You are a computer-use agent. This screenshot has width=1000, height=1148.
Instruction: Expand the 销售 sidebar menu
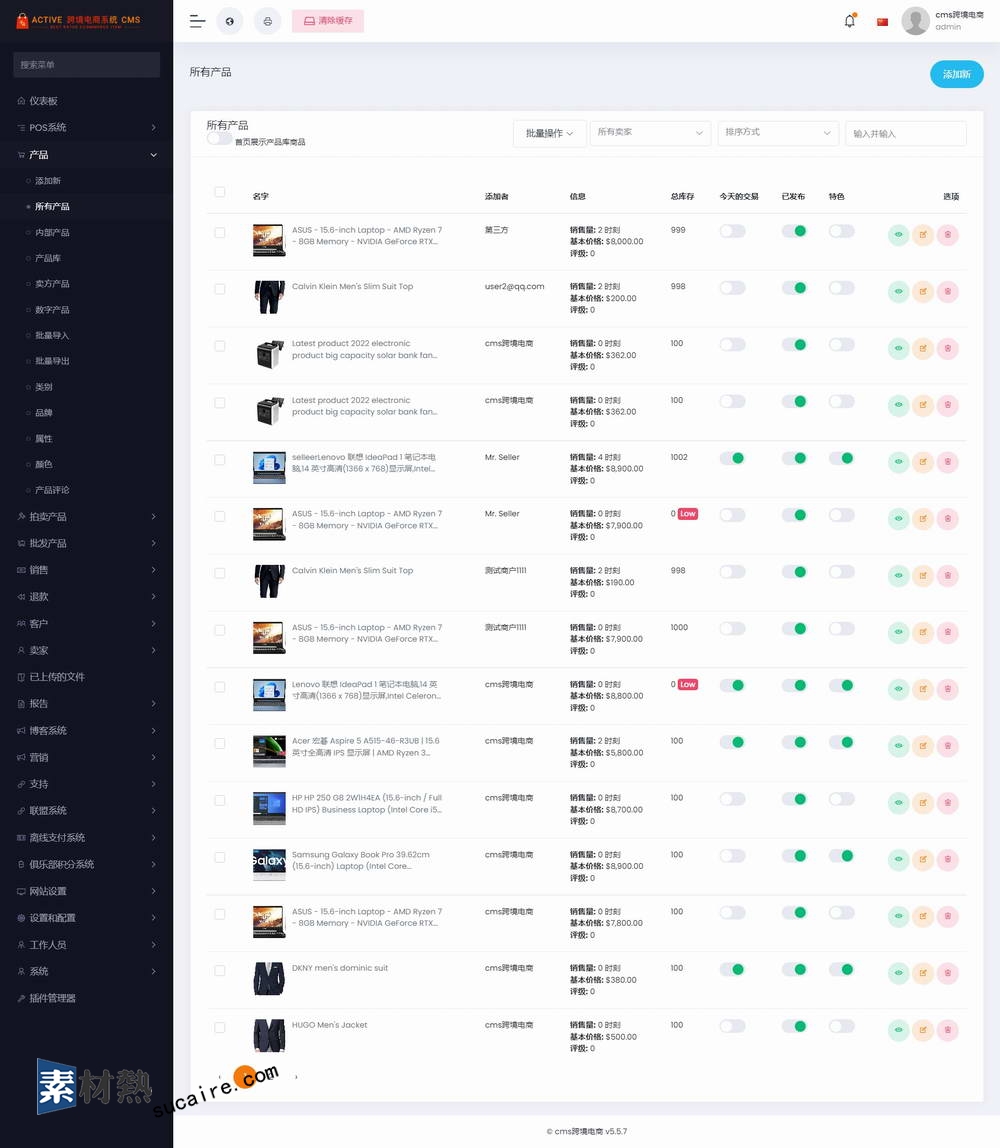(x=86, y=570)
